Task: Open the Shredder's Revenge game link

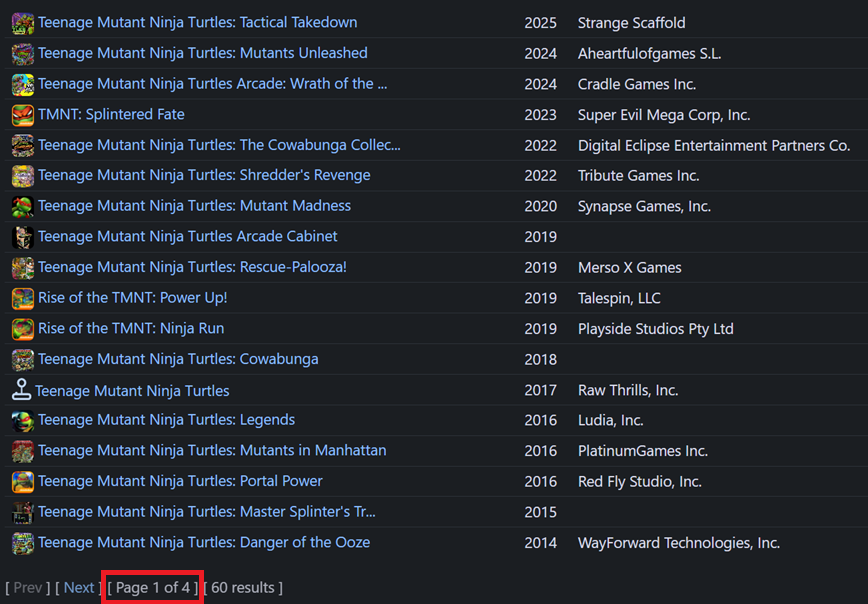Action: tap(204, 175)
